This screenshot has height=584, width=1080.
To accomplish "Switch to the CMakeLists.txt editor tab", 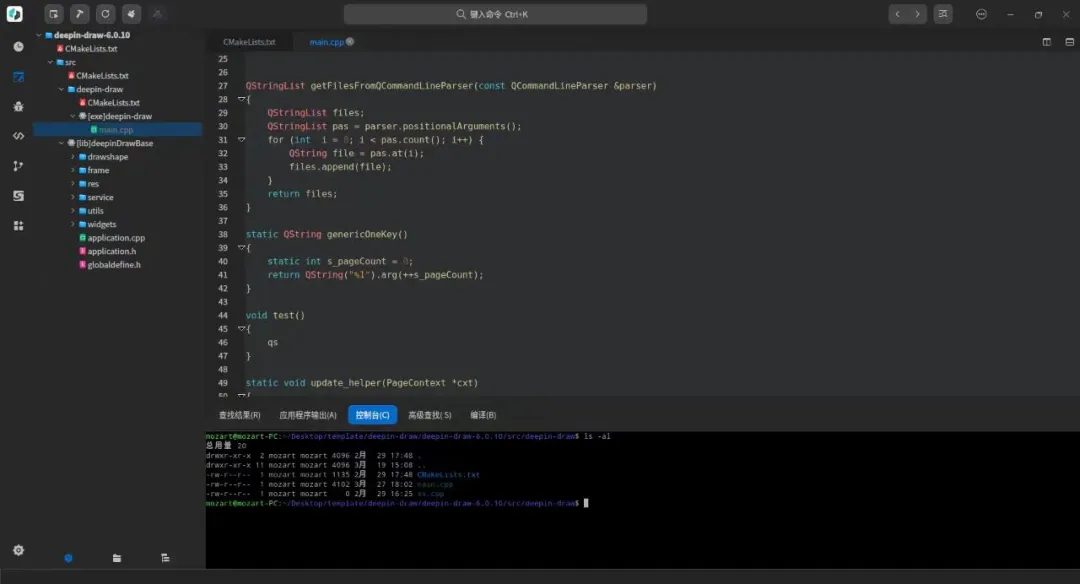I will point(249,42).
